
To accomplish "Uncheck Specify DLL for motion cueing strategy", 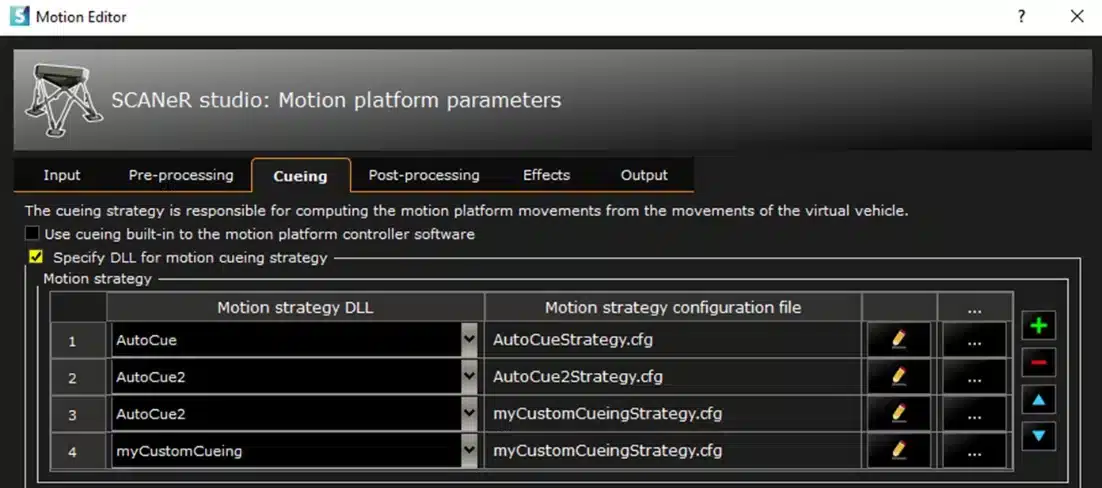I will tap(36, 258).
